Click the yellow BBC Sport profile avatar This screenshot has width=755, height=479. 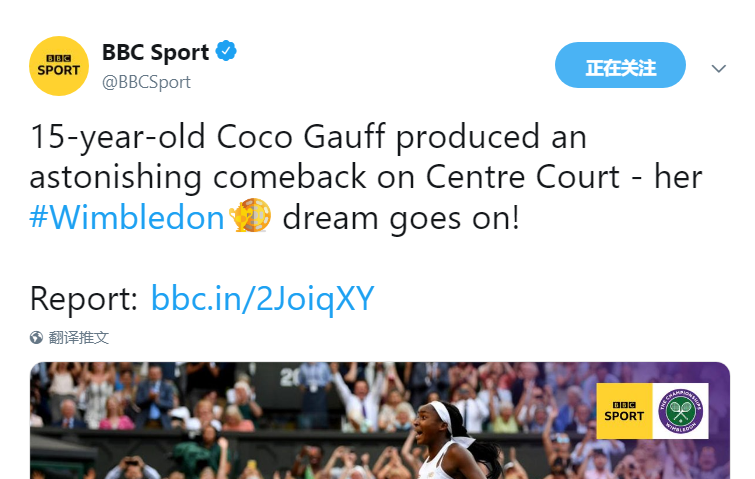tap(59, 66)
